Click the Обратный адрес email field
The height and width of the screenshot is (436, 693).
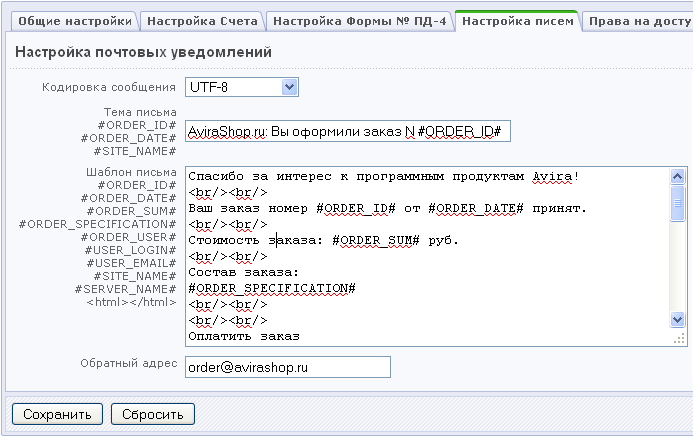tap(288, 367)
